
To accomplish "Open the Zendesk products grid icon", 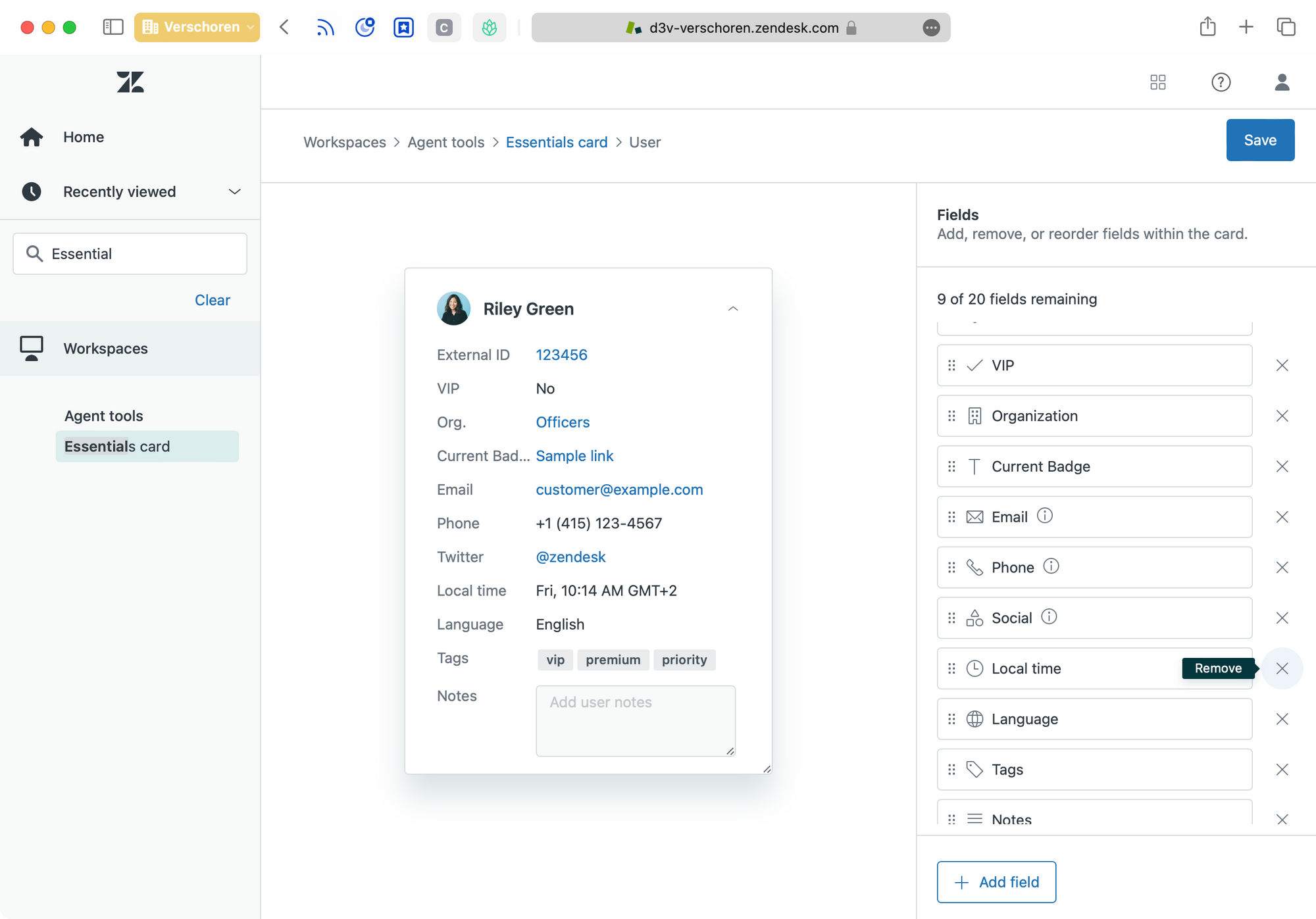I will (x=1158, y=82).
